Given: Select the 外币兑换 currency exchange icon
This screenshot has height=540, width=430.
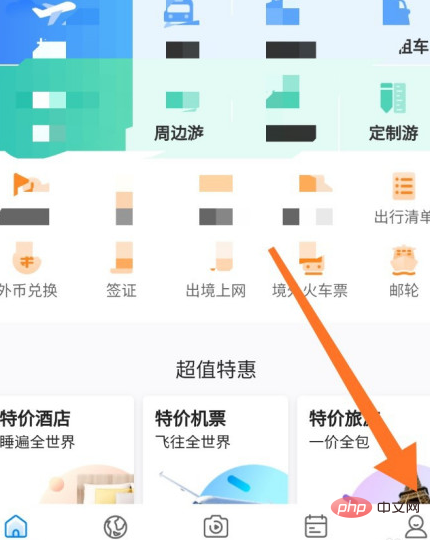Looking at the screenshot, I should click(28, 270).
